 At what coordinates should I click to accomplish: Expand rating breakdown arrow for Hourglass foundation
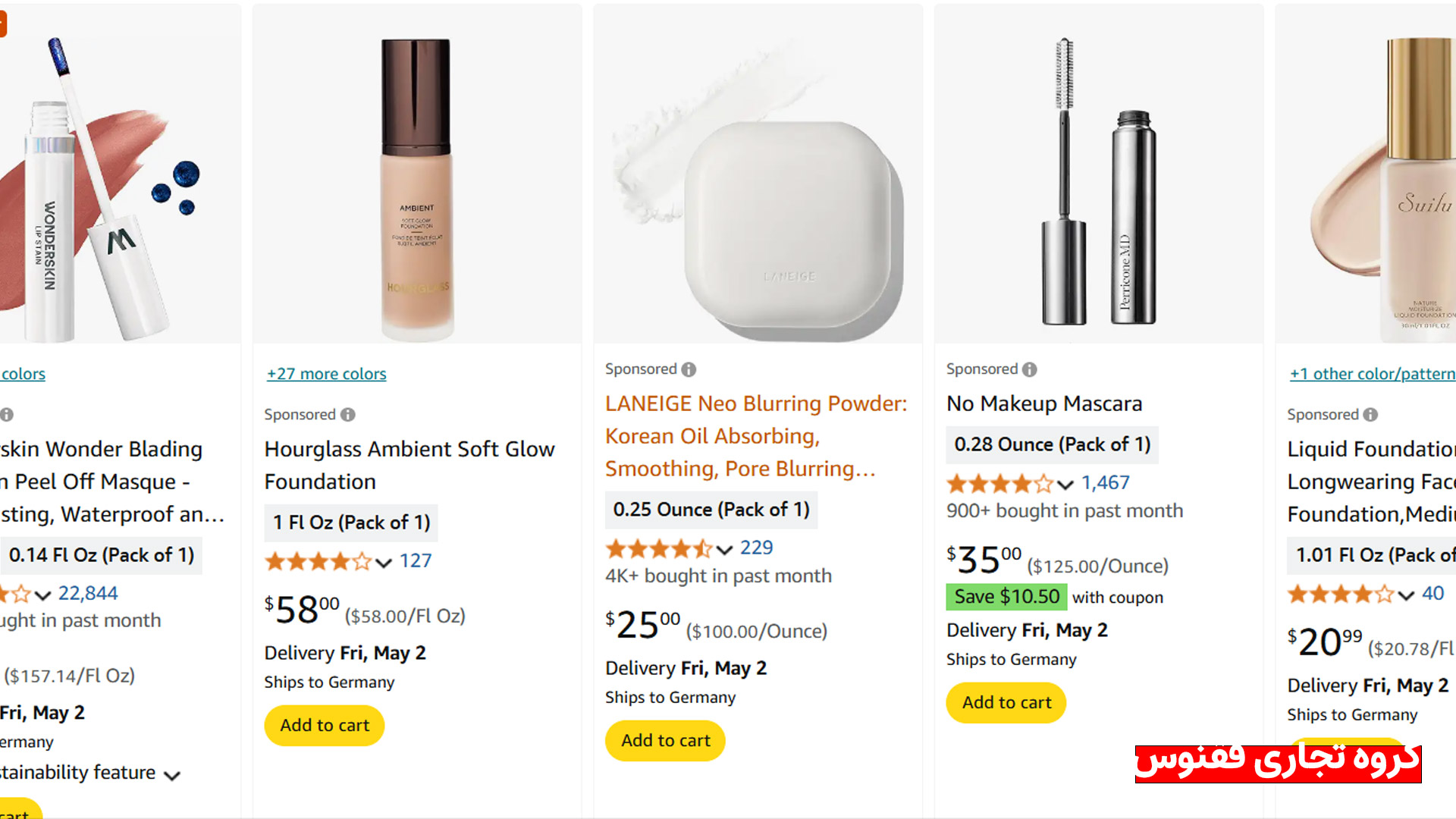(x=384, y=562)
